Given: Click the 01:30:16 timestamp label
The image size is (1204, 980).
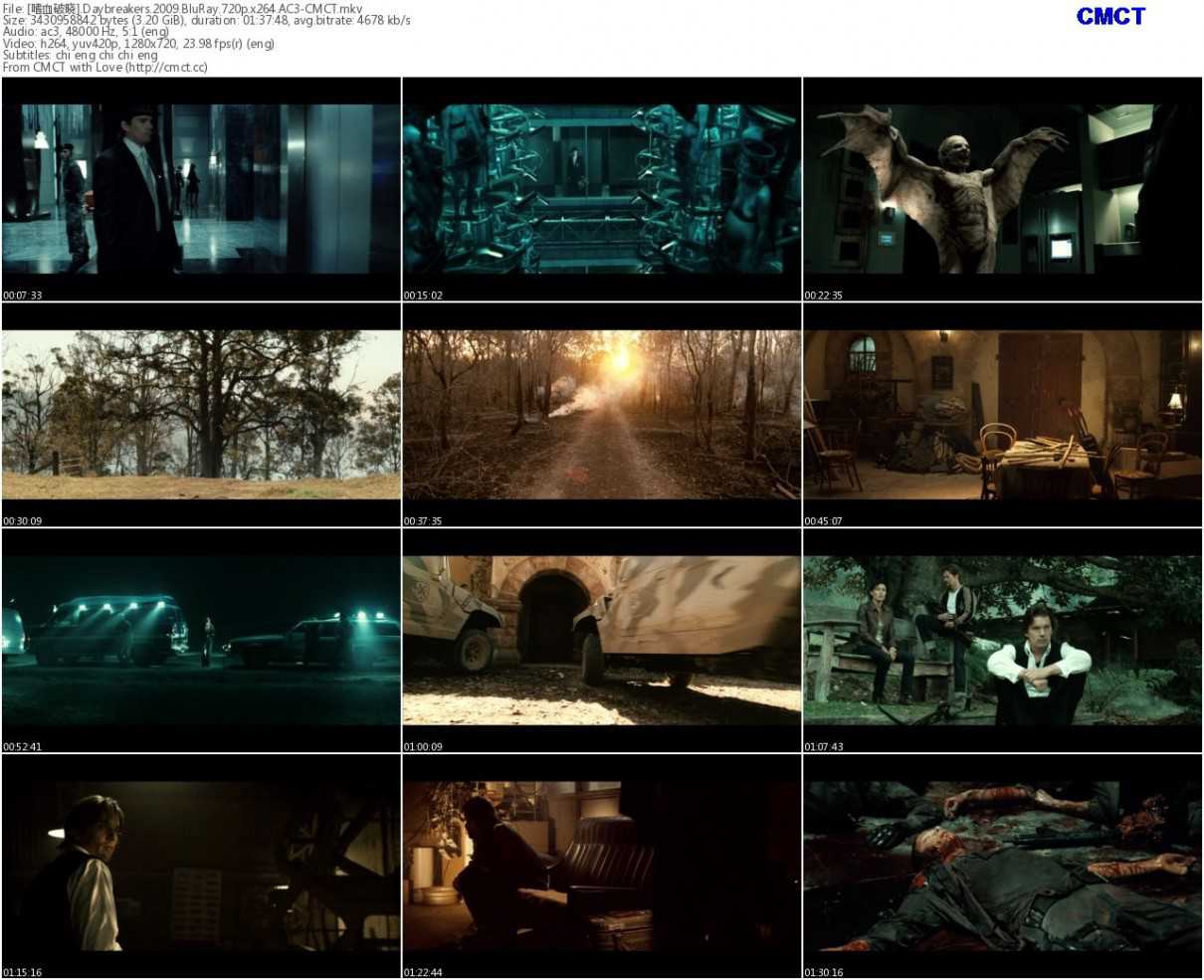Looking at the screenshot, I should pyautogui.click(x=824, y=973).
